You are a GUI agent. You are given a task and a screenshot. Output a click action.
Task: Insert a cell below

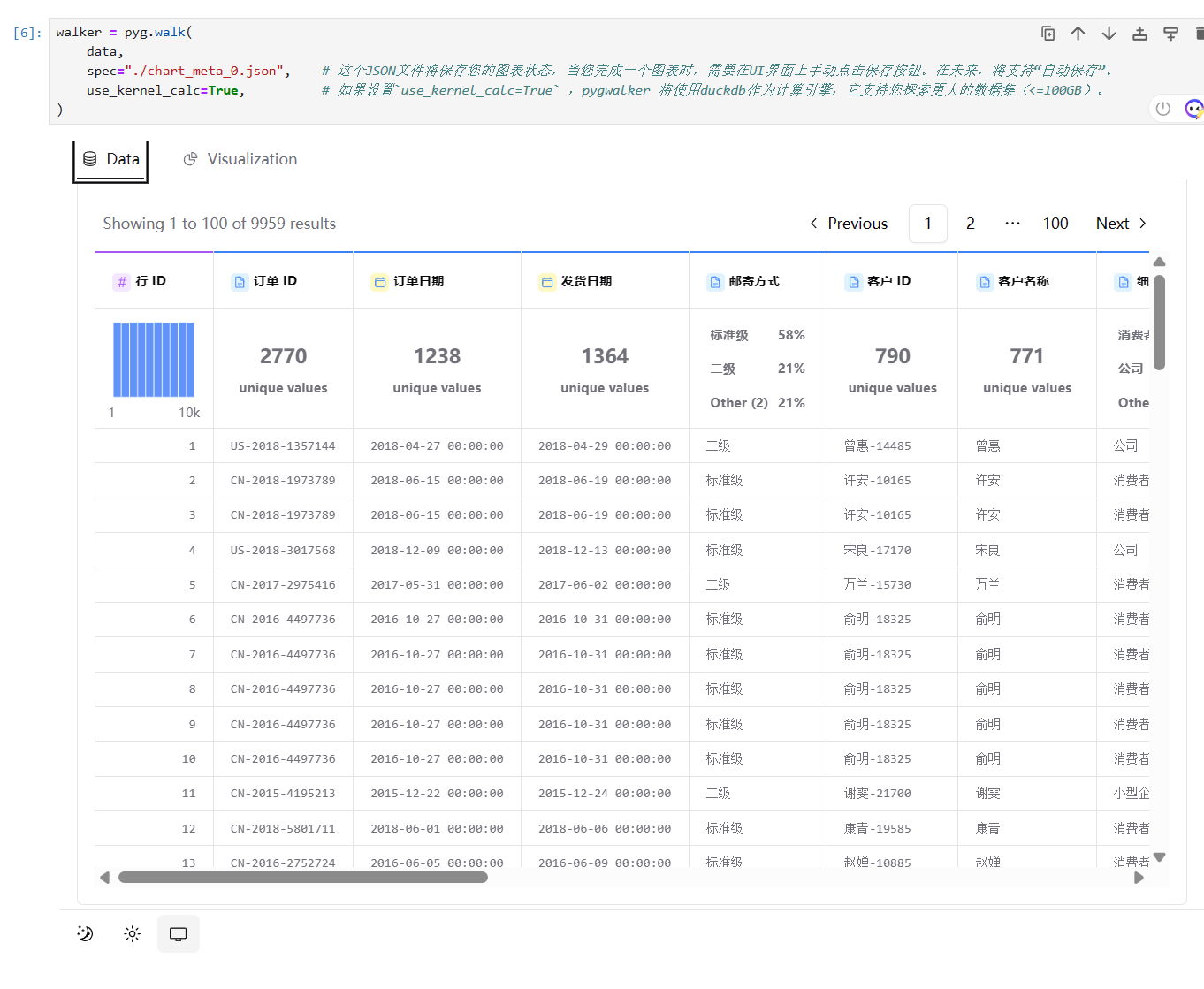click(1170, 33)
